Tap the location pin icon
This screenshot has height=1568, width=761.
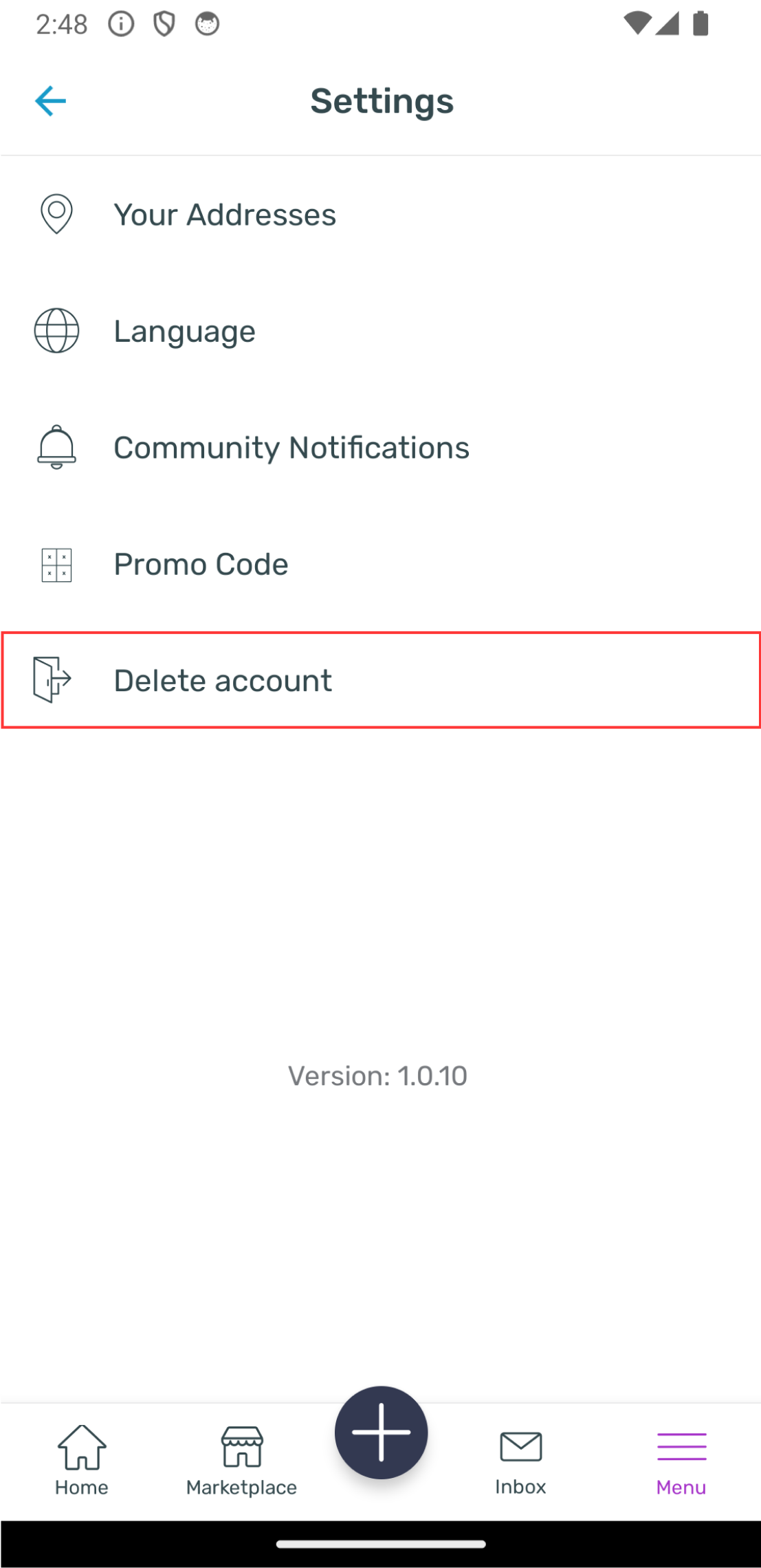click(x=56, y=214)
